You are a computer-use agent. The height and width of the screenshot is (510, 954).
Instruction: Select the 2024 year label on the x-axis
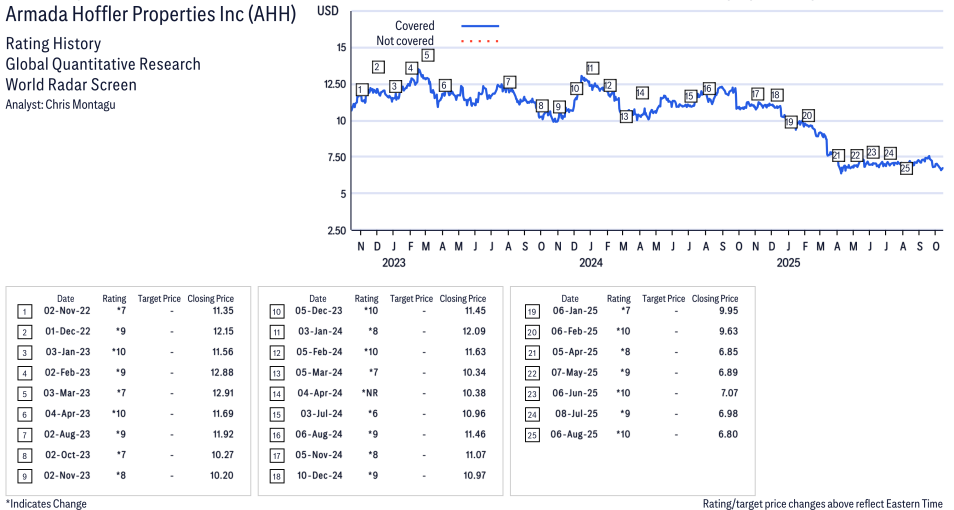pyautogui.click(x=591, y=263)
